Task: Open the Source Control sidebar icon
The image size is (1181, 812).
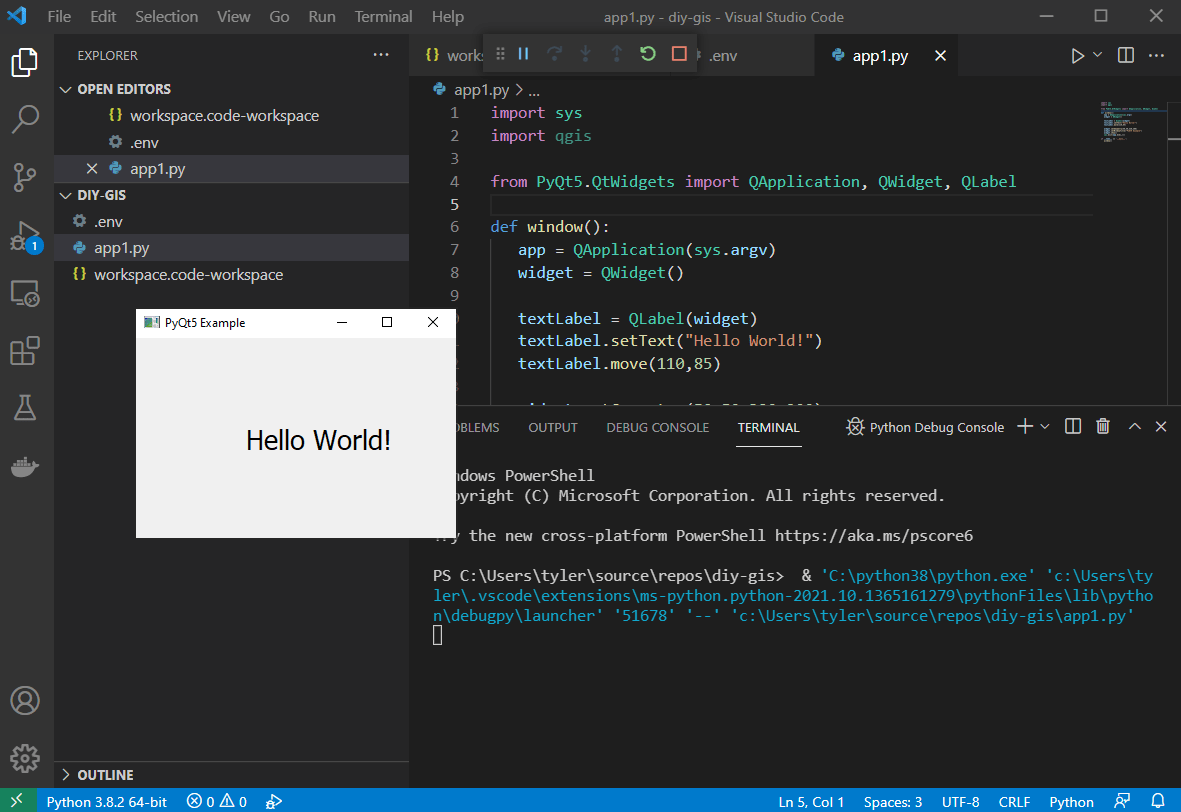Action: point(25,177)
